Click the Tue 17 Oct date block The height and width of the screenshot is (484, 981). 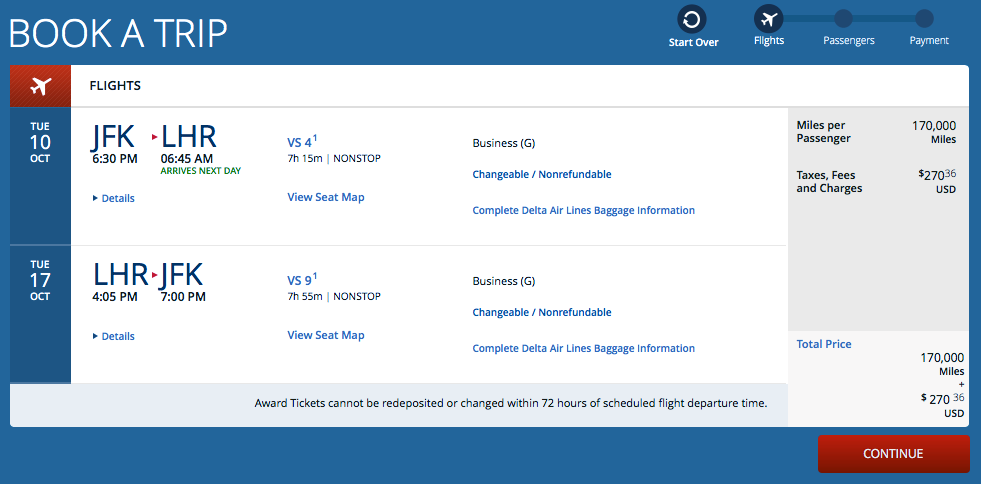coord(40,280)
